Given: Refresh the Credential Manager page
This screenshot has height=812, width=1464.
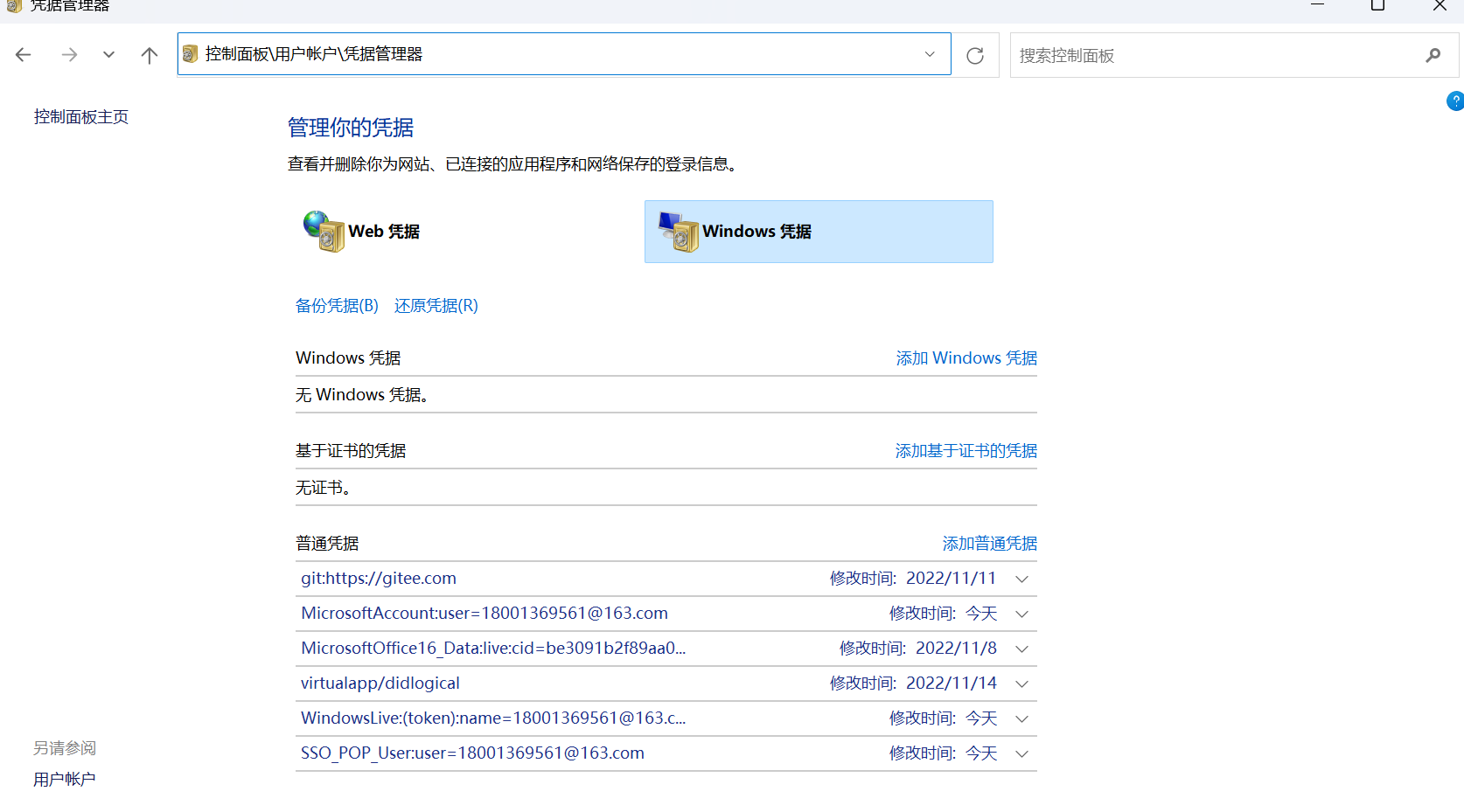Looking at the screenshot, I should 975,56.
